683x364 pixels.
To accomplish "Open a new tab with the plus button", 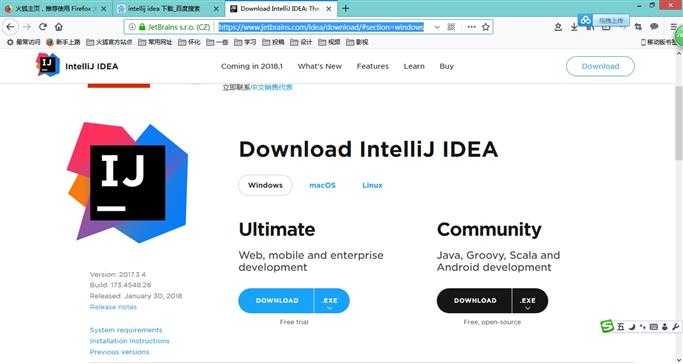I will coord(345,8).
